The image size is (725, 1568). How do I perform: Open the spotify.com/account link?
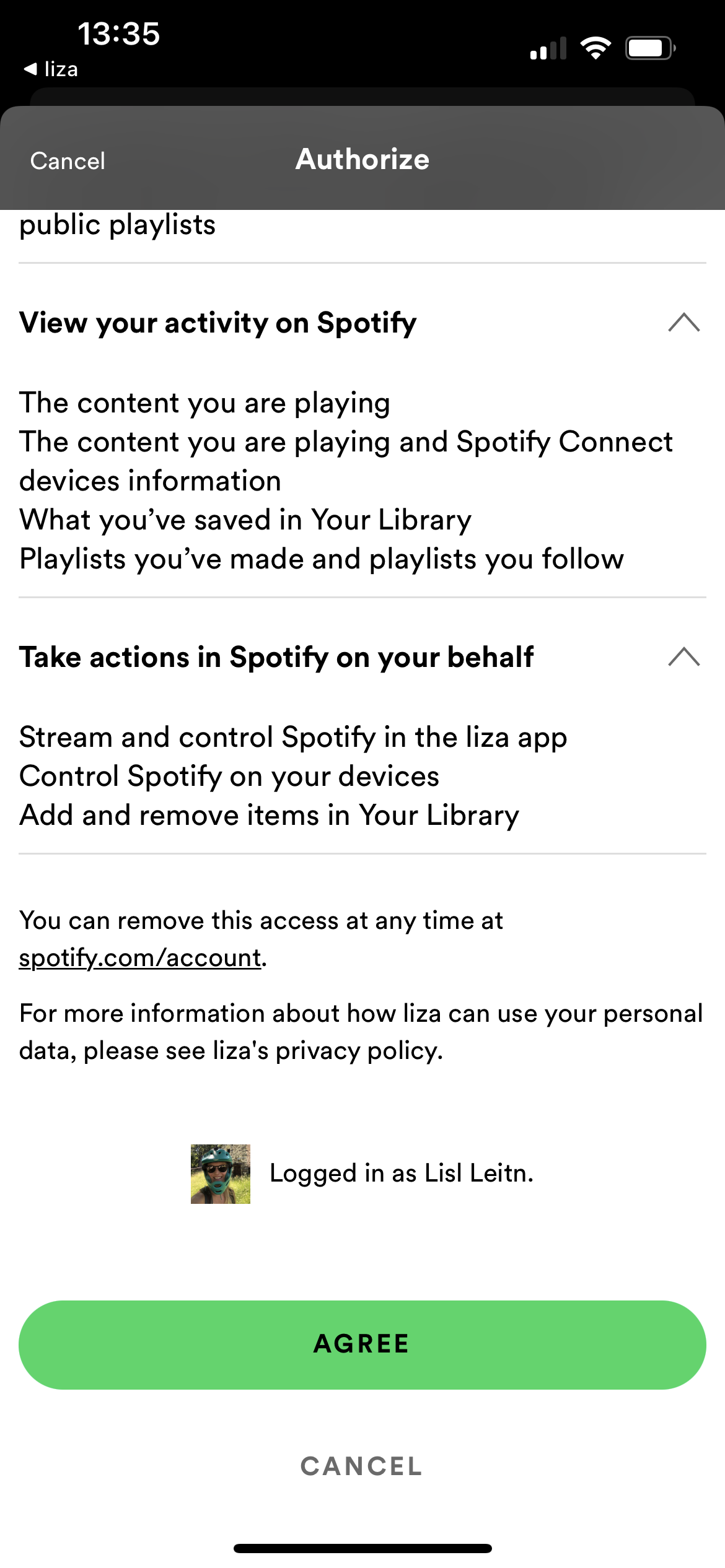[140, 957]
